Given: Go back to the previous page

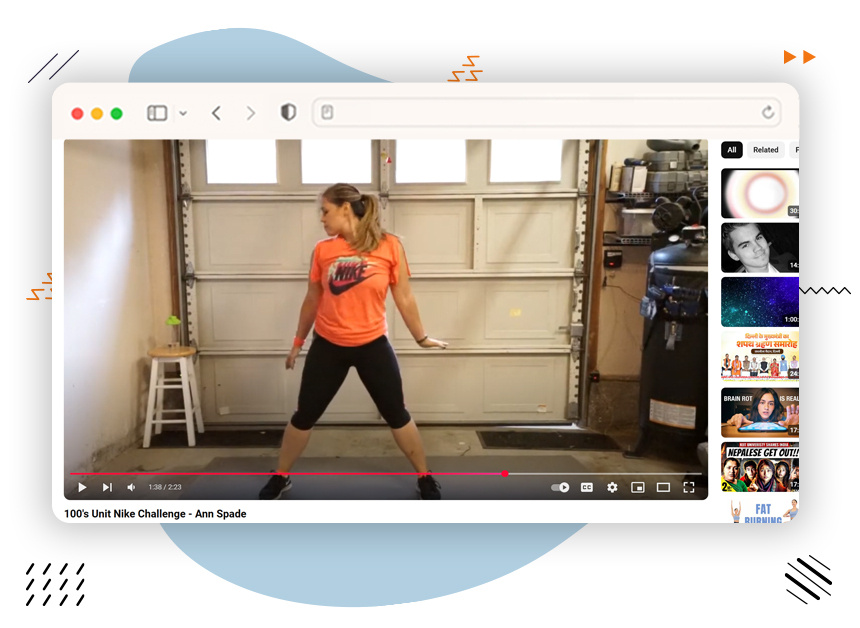Looking at the screenshot, I should 216,113.
